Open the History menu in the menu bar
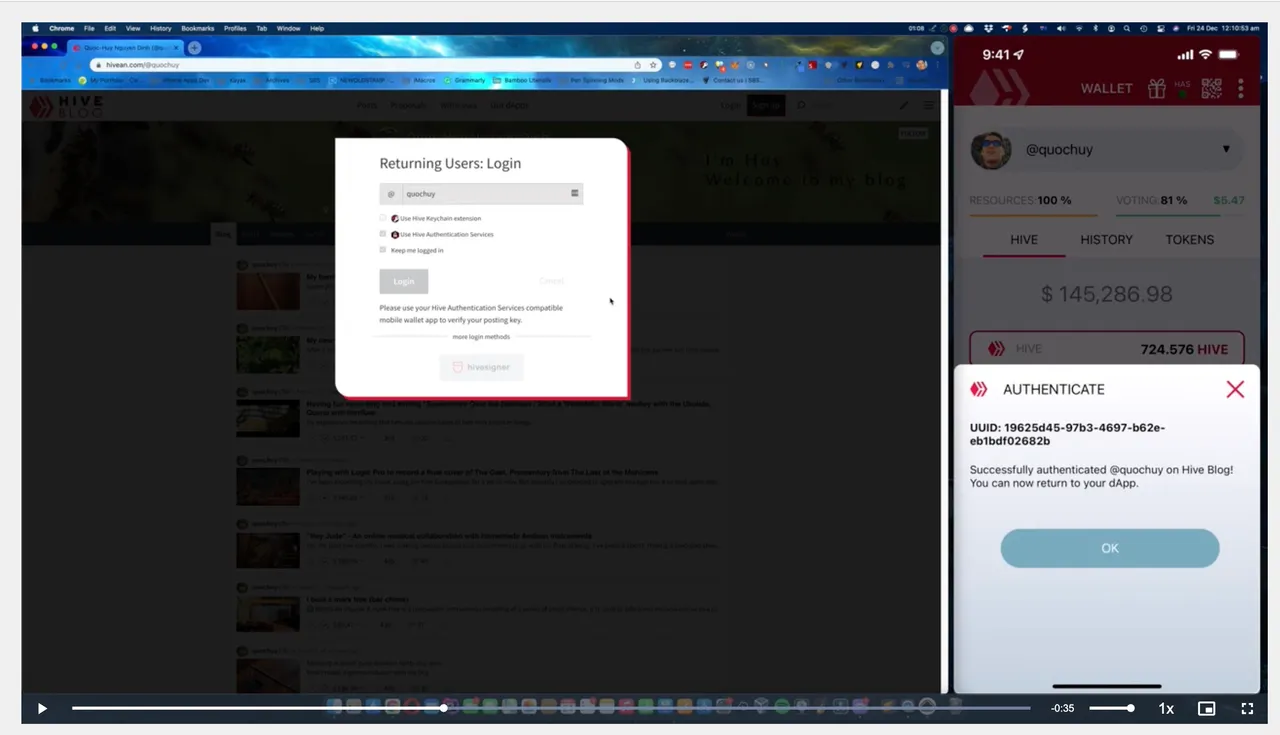This screenshot has width=1280, height=735. click(160, 28)
